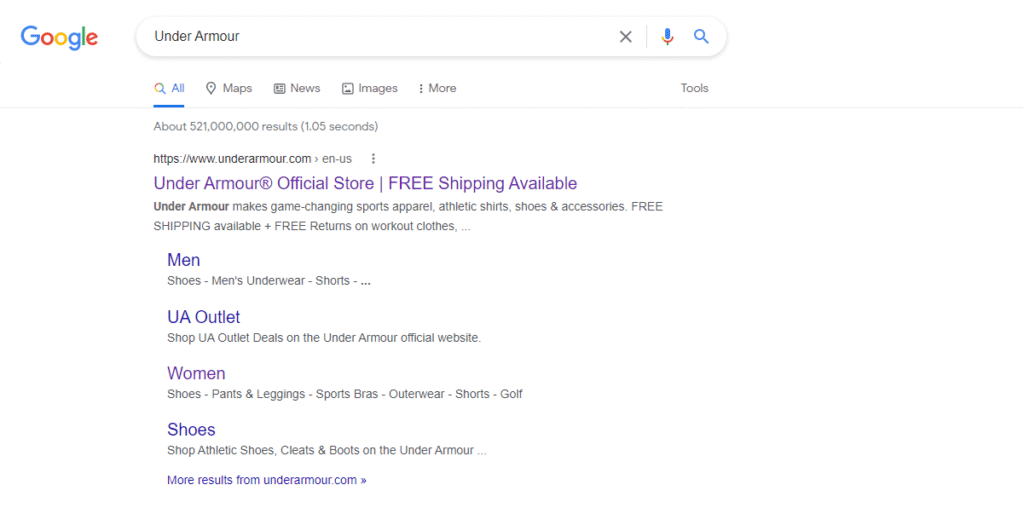The height and width of the screenshot is (508, 1024).
Task: Switch to the Maps tab
Action: 229,88
